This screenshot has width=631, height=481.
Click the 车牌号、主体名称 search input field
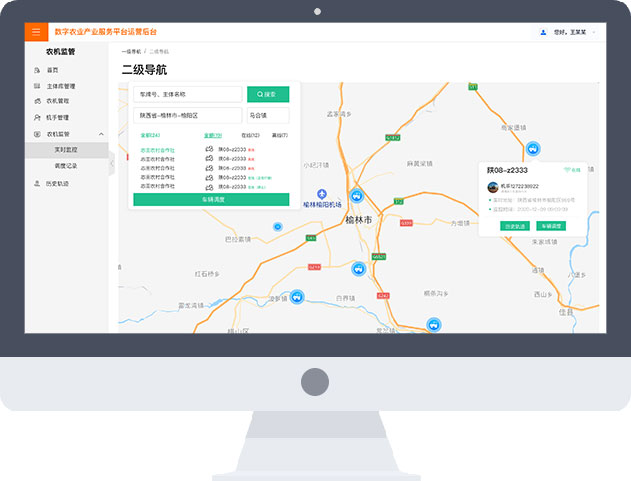[187, 94]
